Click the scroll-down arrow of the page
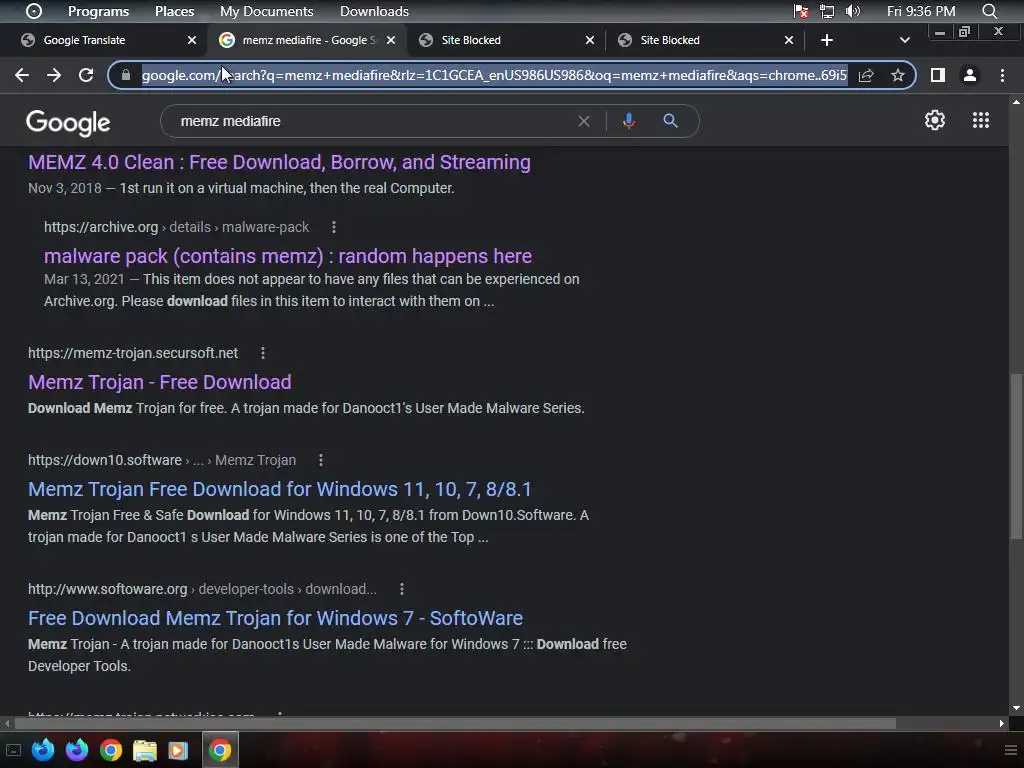This screenshot has width=1024, height=768. point(1016,708)
